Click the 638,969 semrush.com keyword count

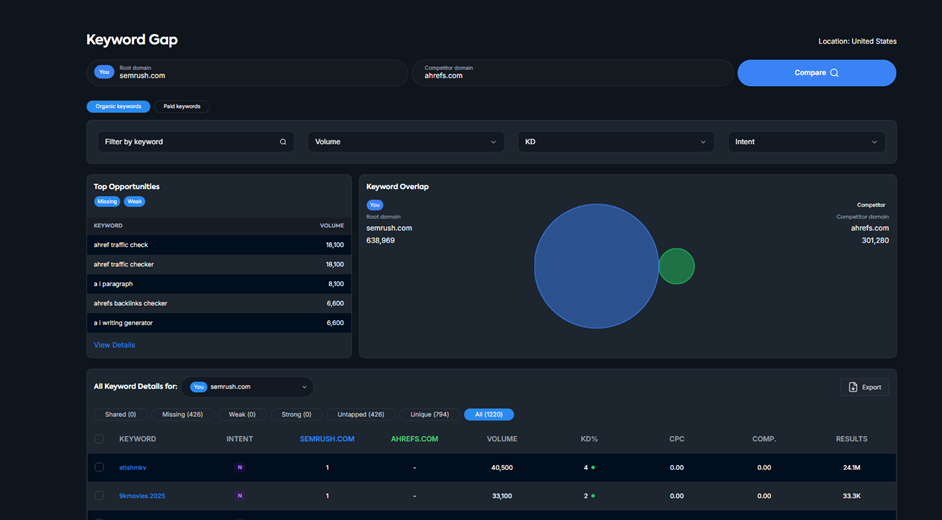[380, 240]
